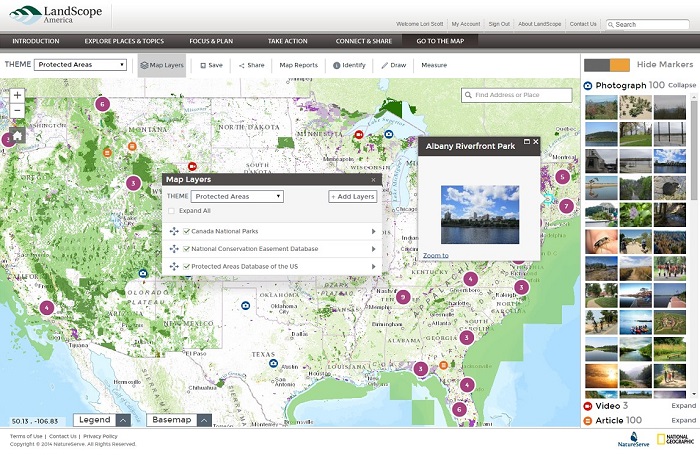Viewport: 700px width, 456px height.
Task: Activate the Identify tool
Action: click(x=349, y=65)
